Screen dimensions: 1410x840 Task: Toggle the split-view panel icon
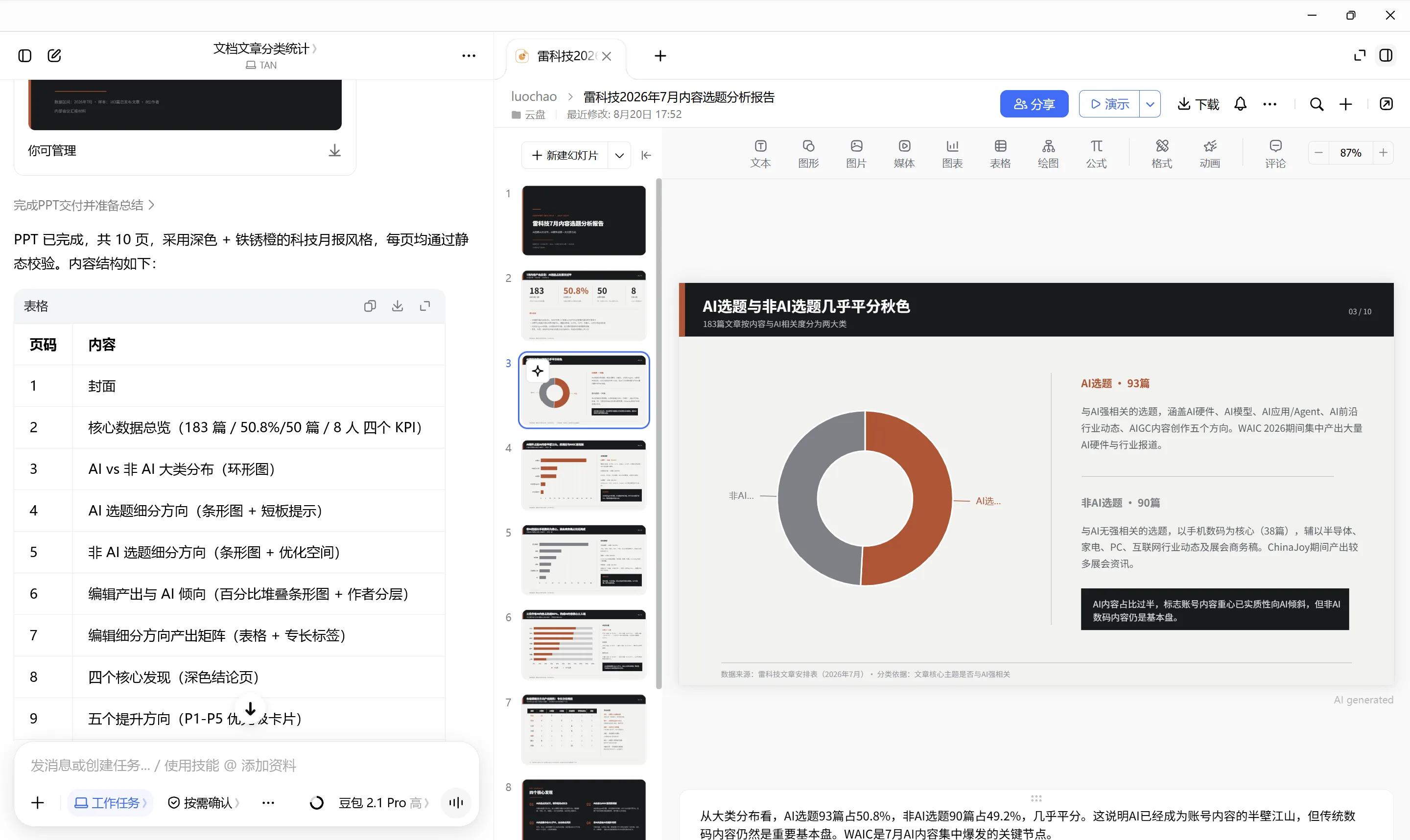pyautogui.click(x=1386, y=55)
